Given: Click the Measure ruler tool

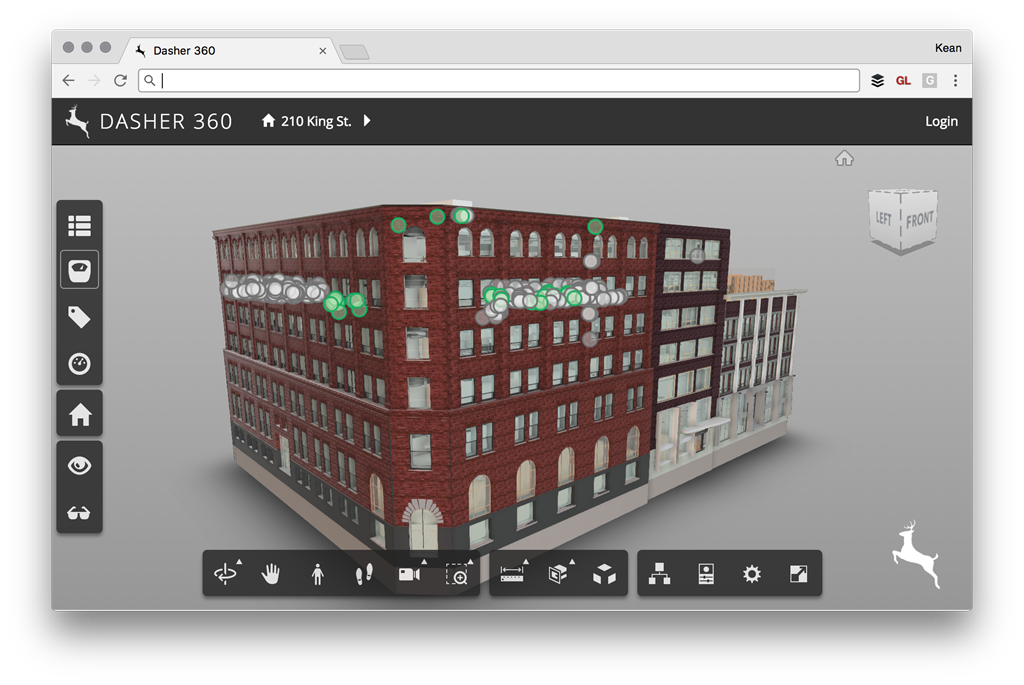Looking at the screenshot, I should click(512, 574).
